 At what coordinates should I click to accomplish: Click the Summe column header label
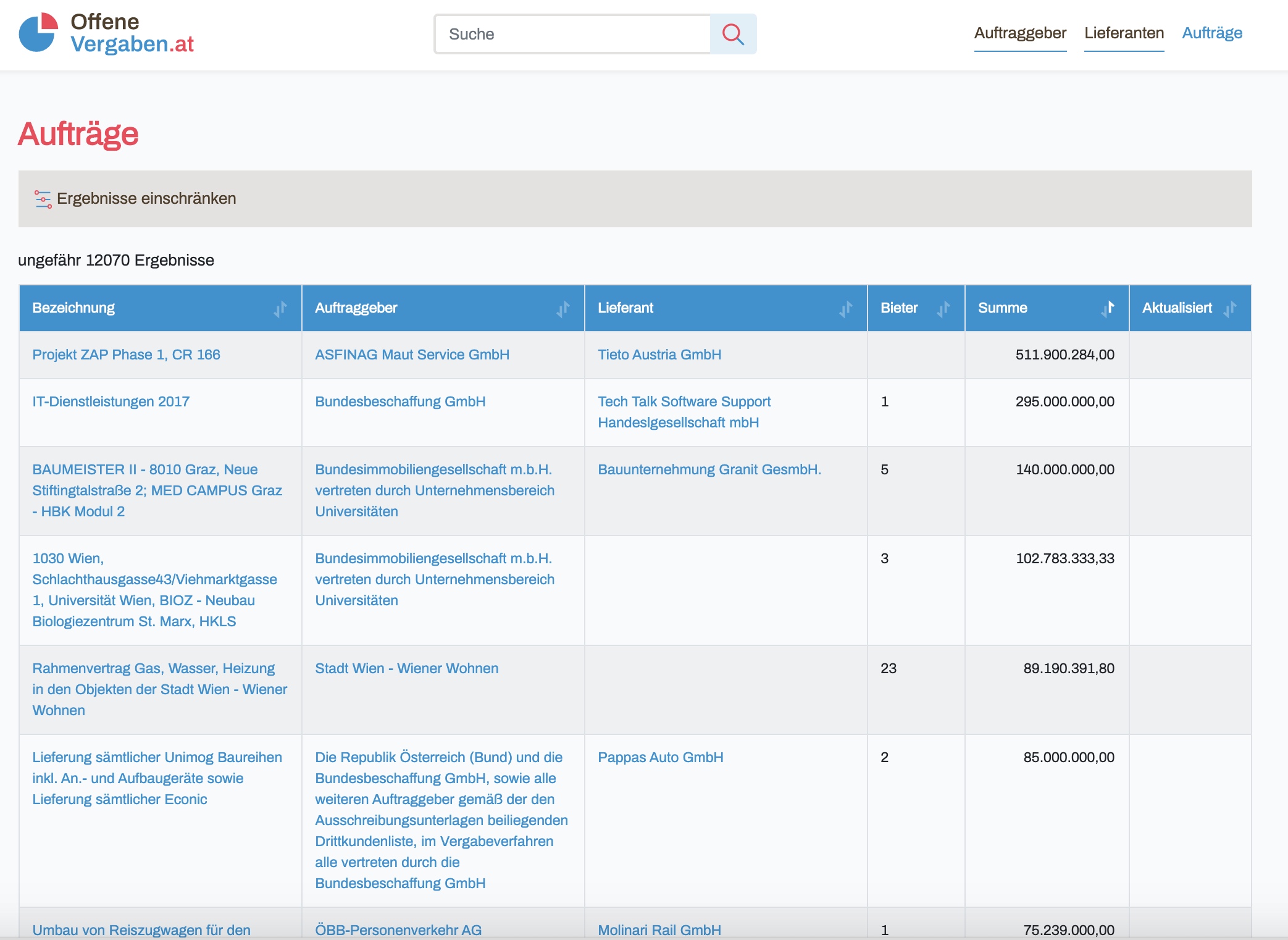[1003, 308]
